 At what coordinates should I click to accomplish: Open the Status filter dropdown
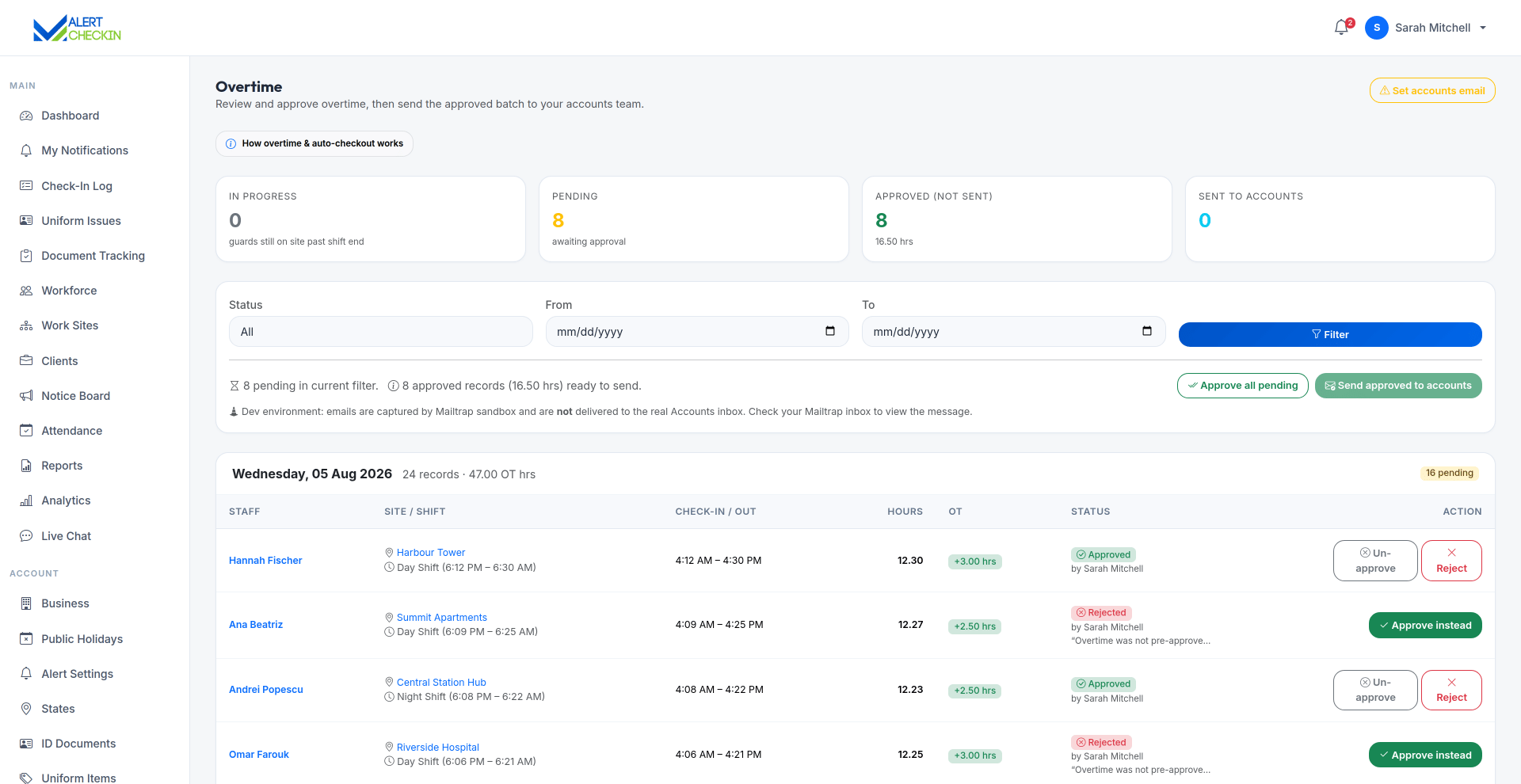click(381, 332)
